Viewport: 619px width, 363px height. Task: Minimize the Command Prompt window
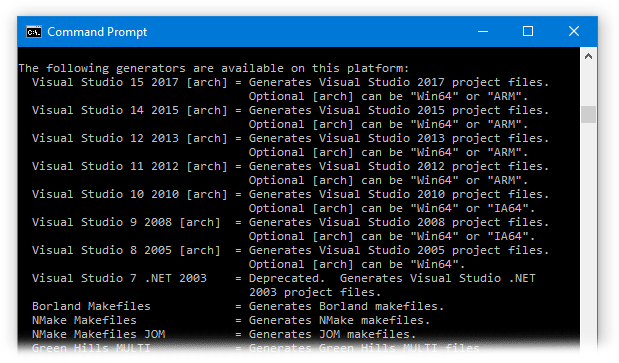pyautogui.click(x=483, y=32)
